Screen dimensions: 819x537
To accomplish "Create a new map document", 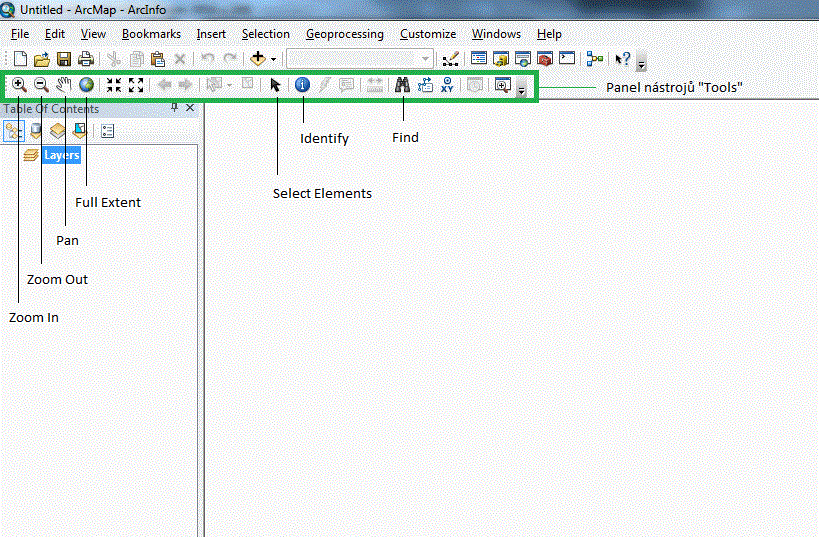I will [x=20, y=59].
